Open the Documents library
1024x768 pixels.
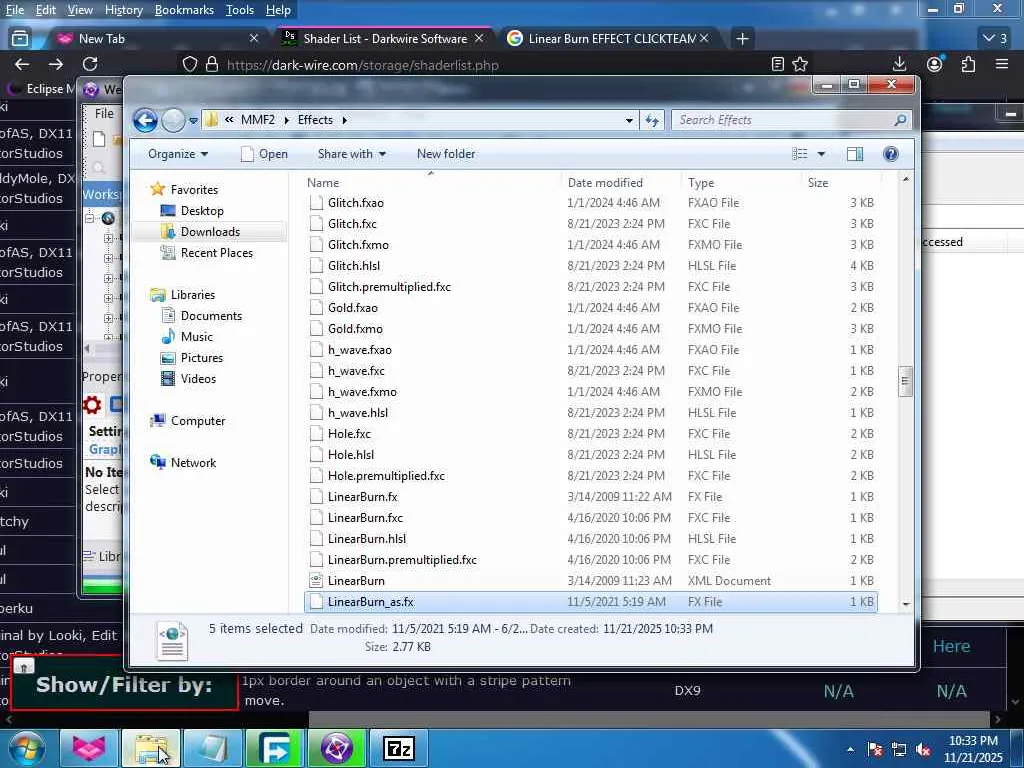(x=211, y=316)
